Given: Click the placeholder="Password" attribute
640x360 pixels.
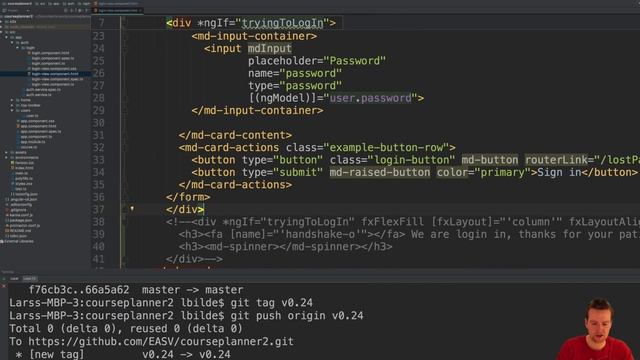Looking at the screenshot, I should 317,61.
